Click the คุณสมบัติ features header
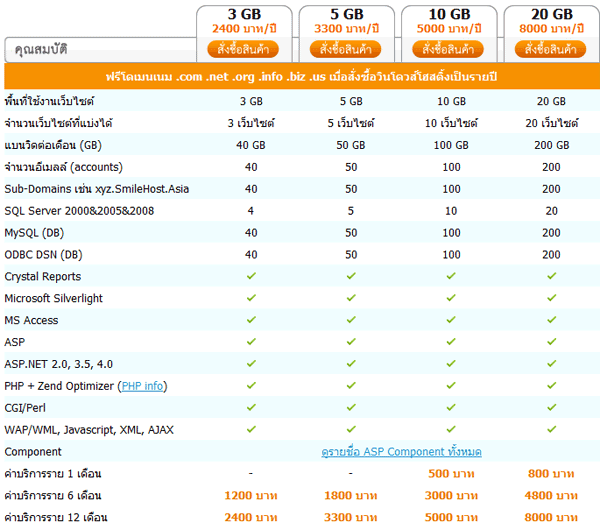Viewport: 600px width, 530px height. (x=41, y=50)
